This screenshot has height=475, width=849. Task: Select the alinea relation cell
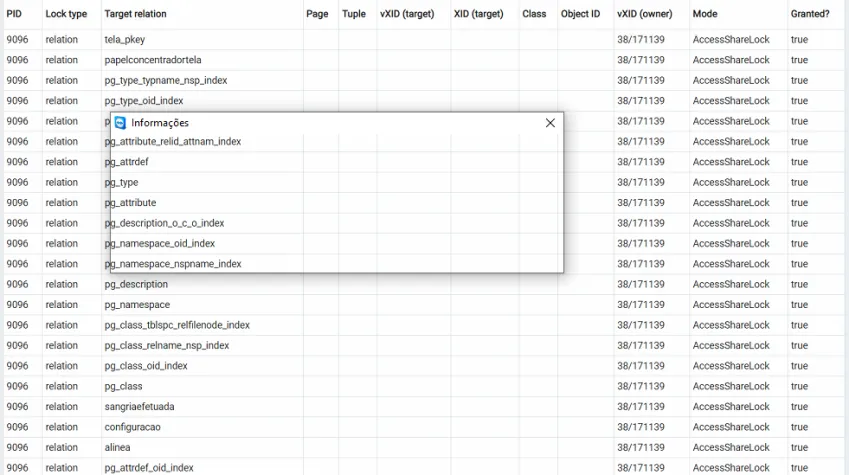click(x=202, y=447)
